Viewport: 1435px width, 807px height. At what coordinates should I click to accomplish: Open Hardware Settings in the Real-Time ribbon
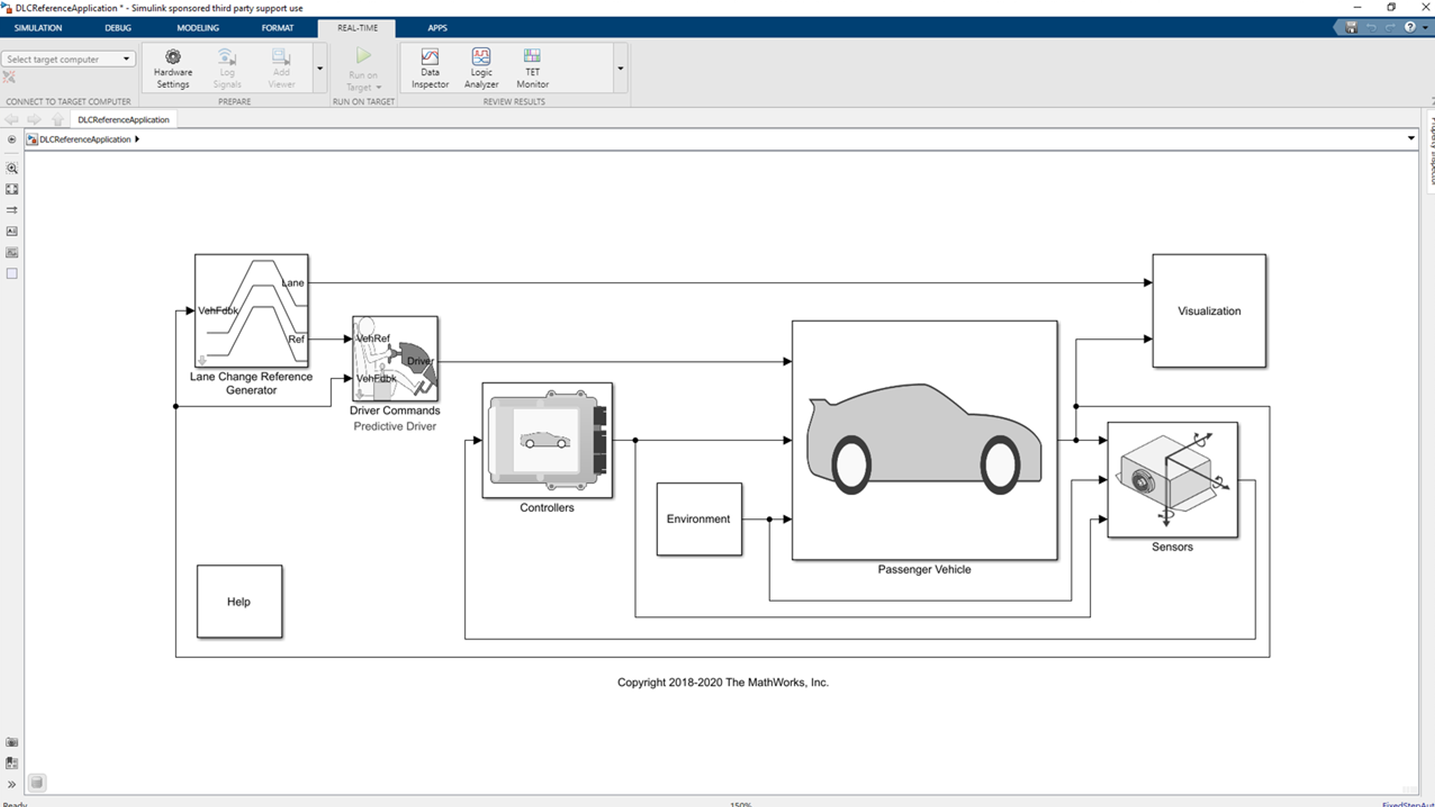pos(172,67)
